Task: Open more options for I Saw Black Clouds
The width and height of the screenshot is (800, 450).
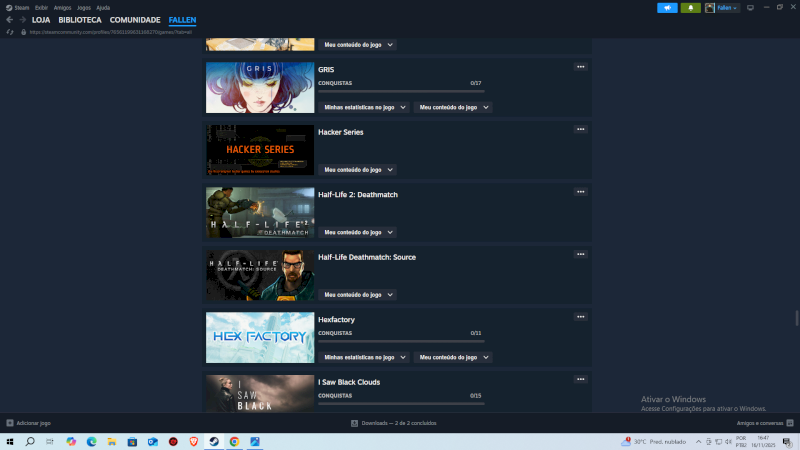Action: pyautogui.click(x=581, y=379)
